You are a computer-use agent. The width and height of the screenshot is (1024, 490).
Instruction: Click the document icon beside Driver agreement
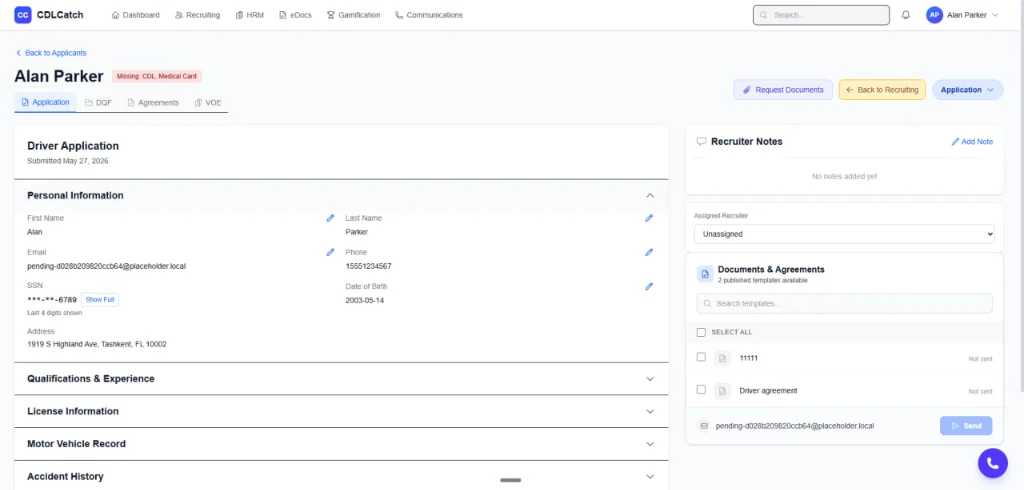point(722,391)
